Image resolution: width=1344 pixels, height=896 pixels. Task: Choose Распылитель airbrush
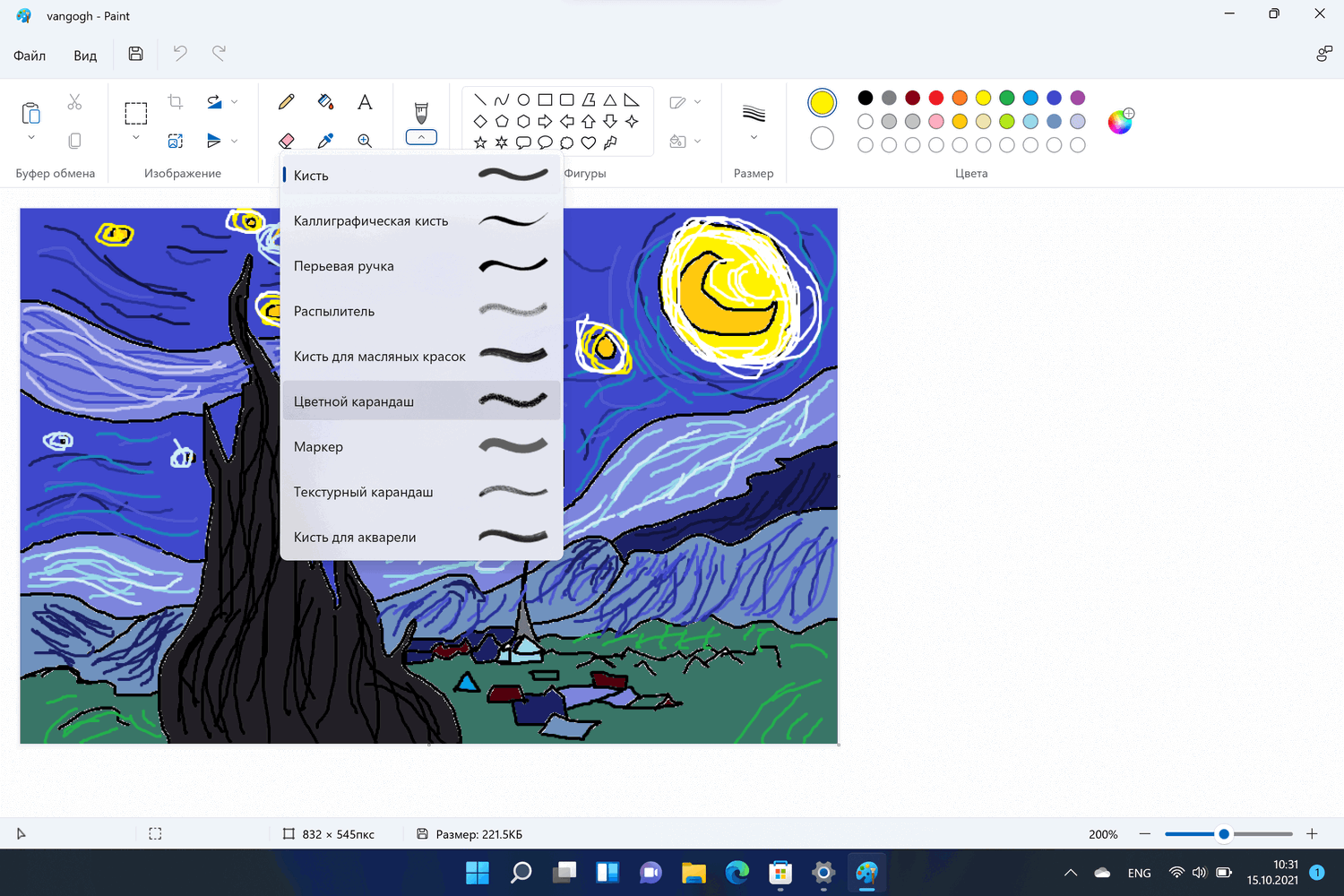[x=421, y=311]
